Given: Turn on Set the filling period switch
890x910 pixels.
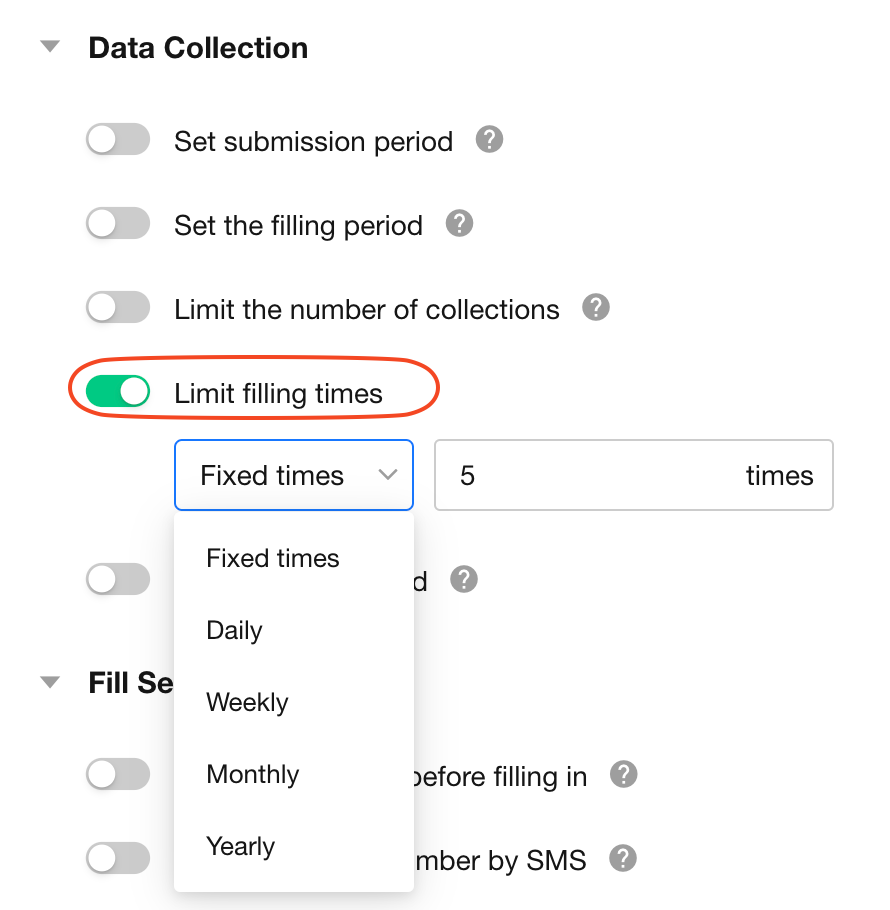Looking at the screenshot, I should 118,225.
